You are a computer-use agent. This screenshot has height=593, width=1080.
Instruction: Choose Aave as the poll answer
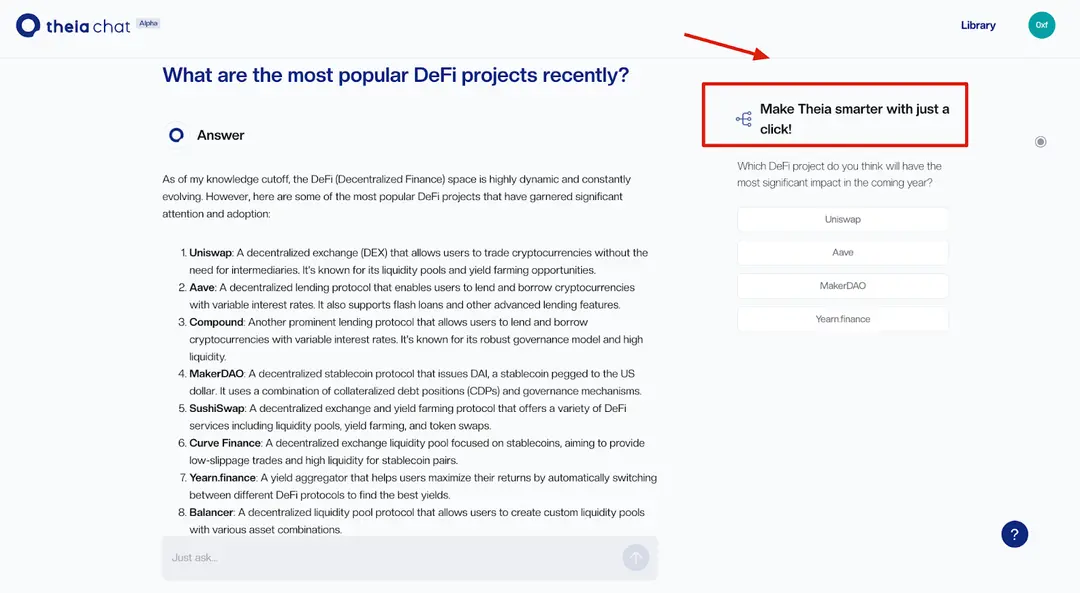[x=842, y=253]
